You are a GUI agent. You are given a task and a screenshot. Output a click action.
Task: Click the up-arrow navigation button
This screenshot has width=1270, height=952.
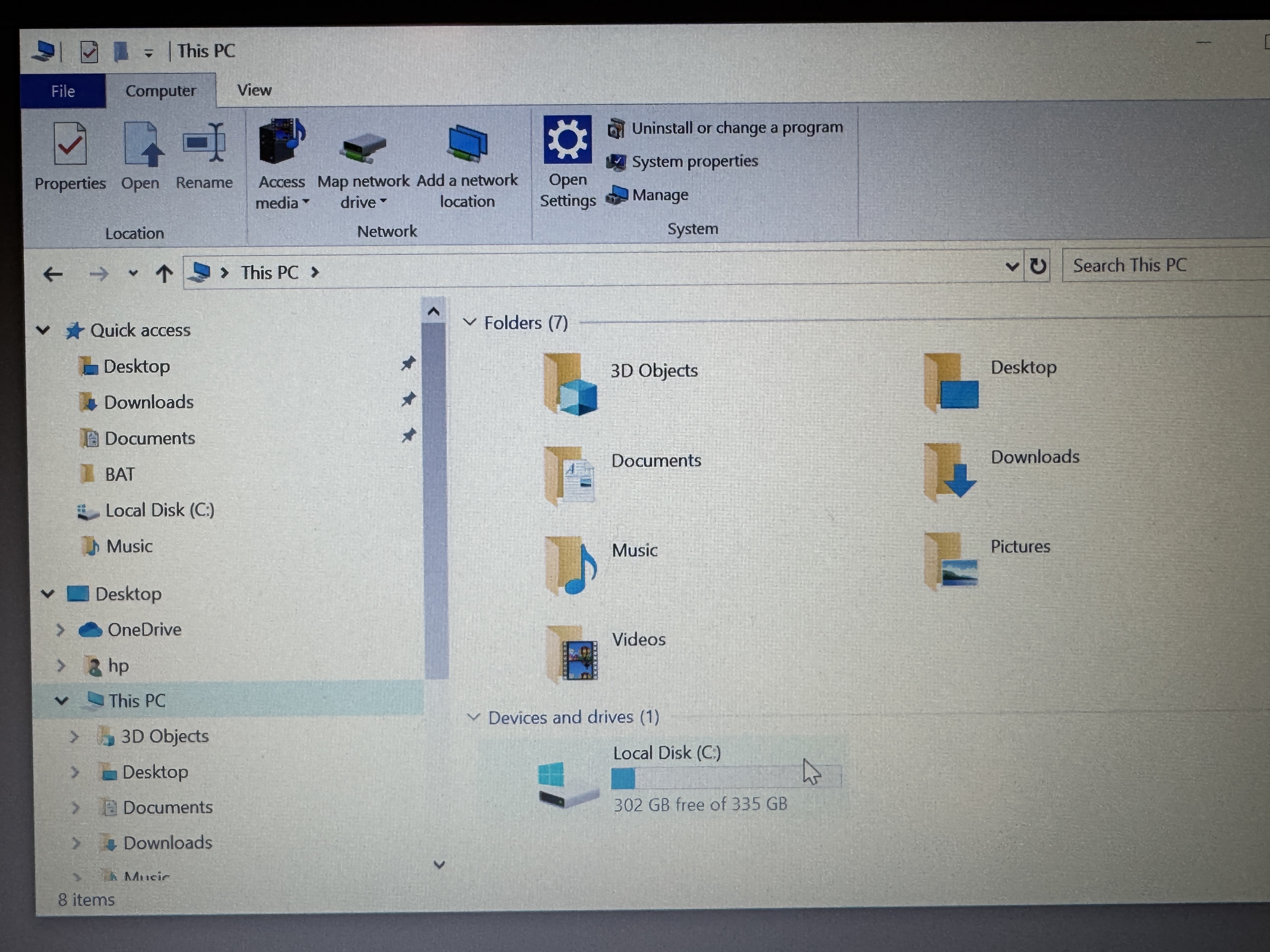[164, 274]
